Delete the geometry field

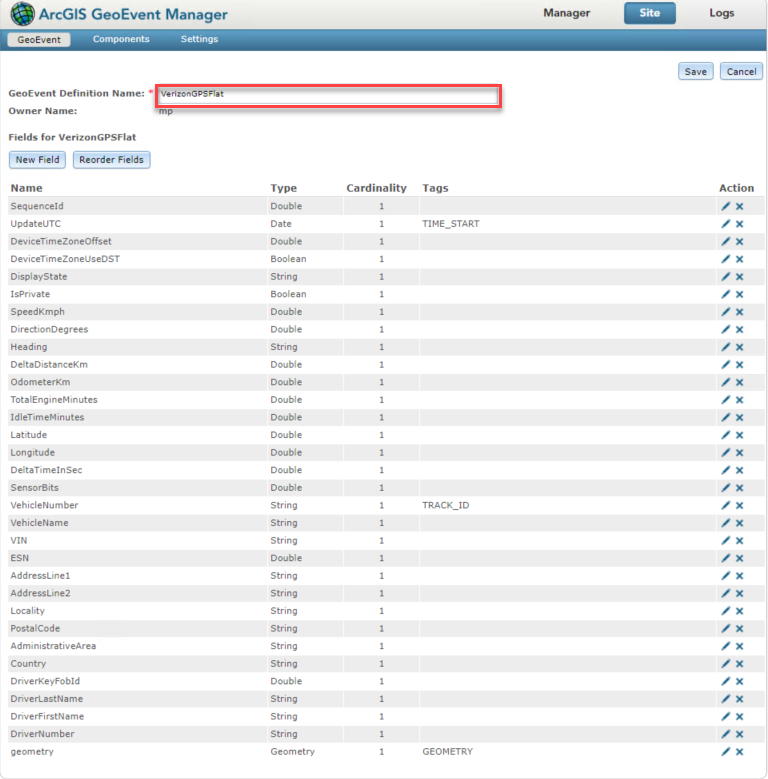pyautogui.click(x=740, y=752)
